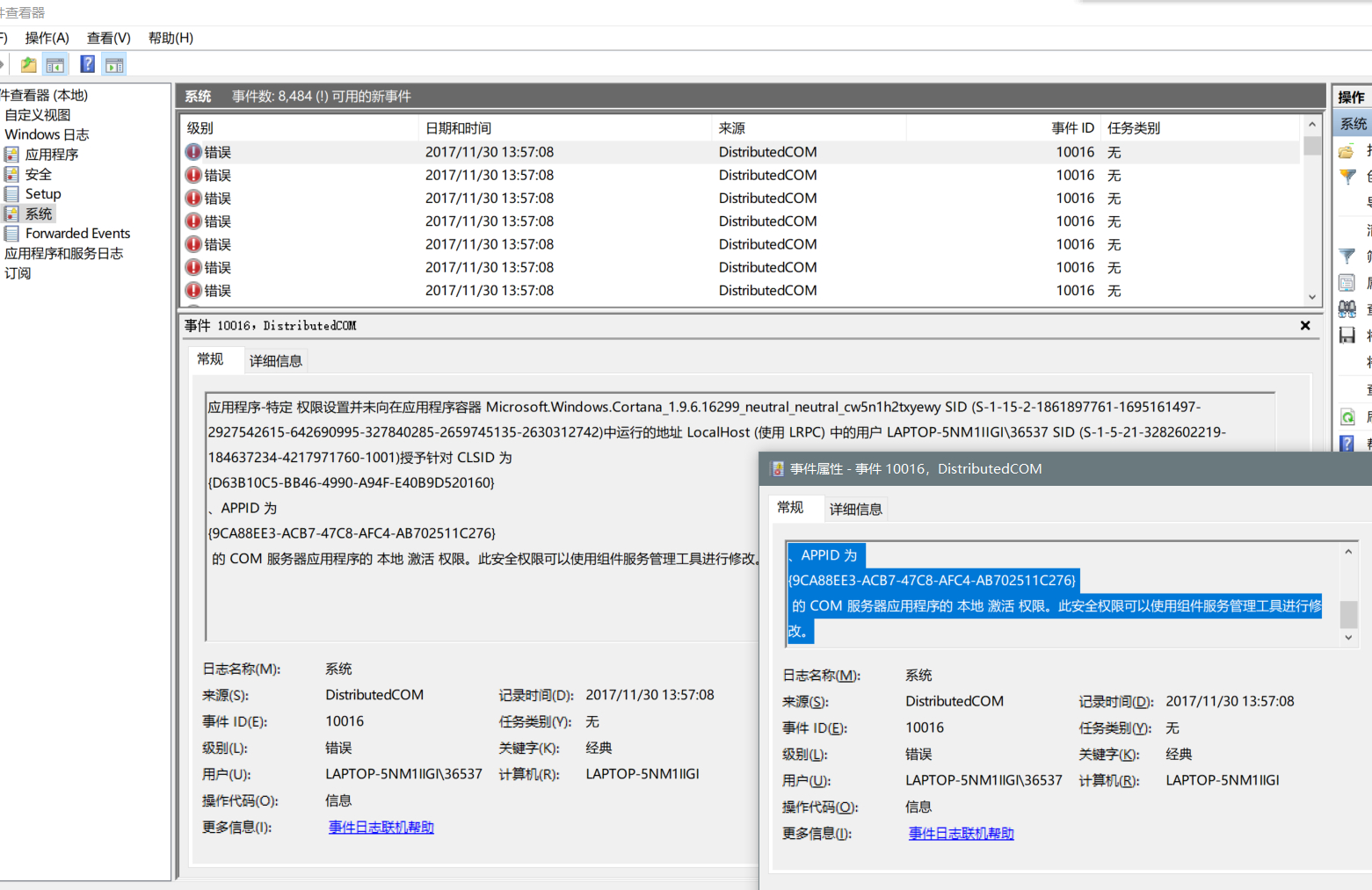Sort events by the 日期和时间 column header

tap(565, 128)
